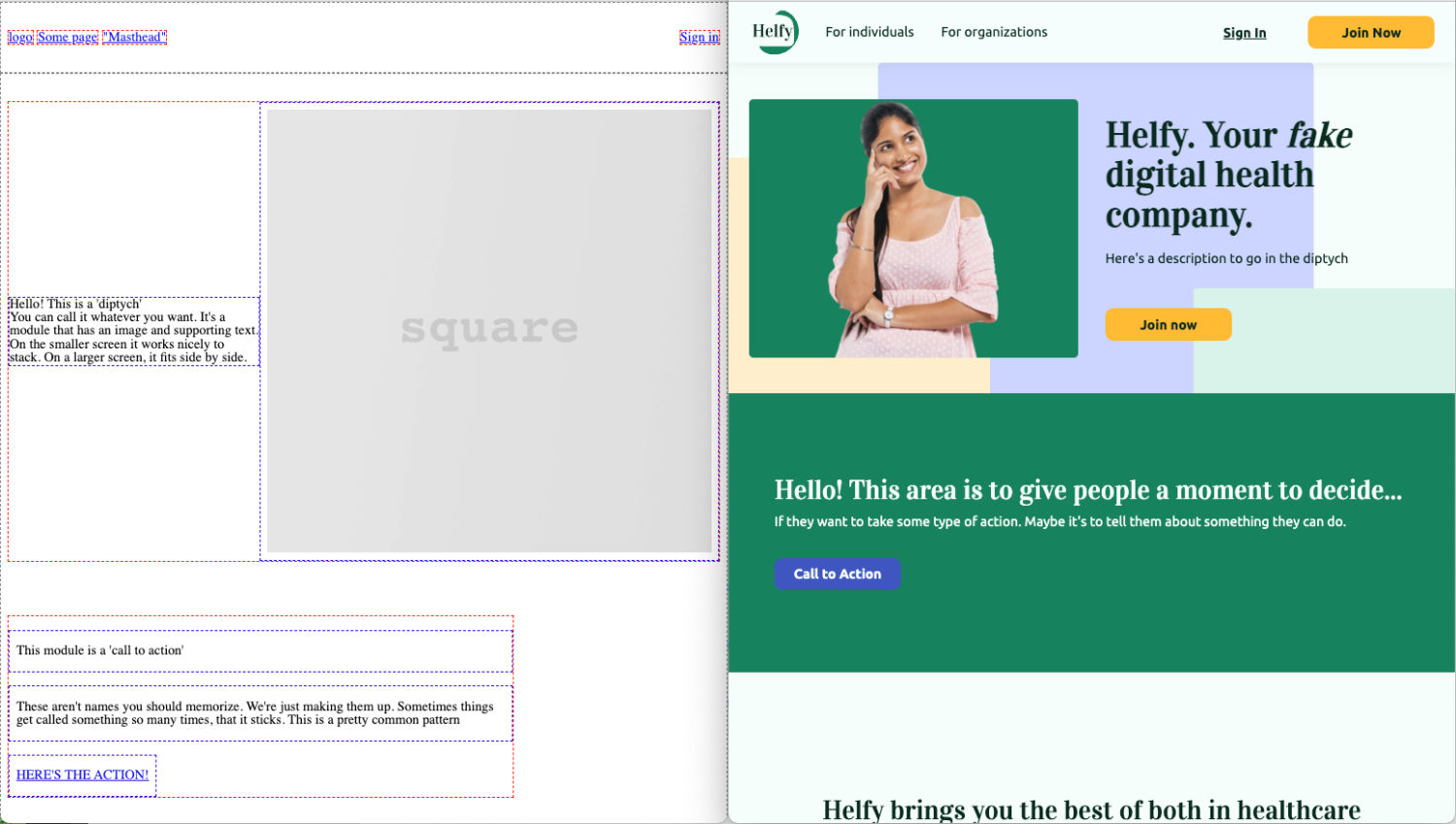
Task: Click 'Helfy brings you the best' heading
Action: click(x=1091, y=809)
